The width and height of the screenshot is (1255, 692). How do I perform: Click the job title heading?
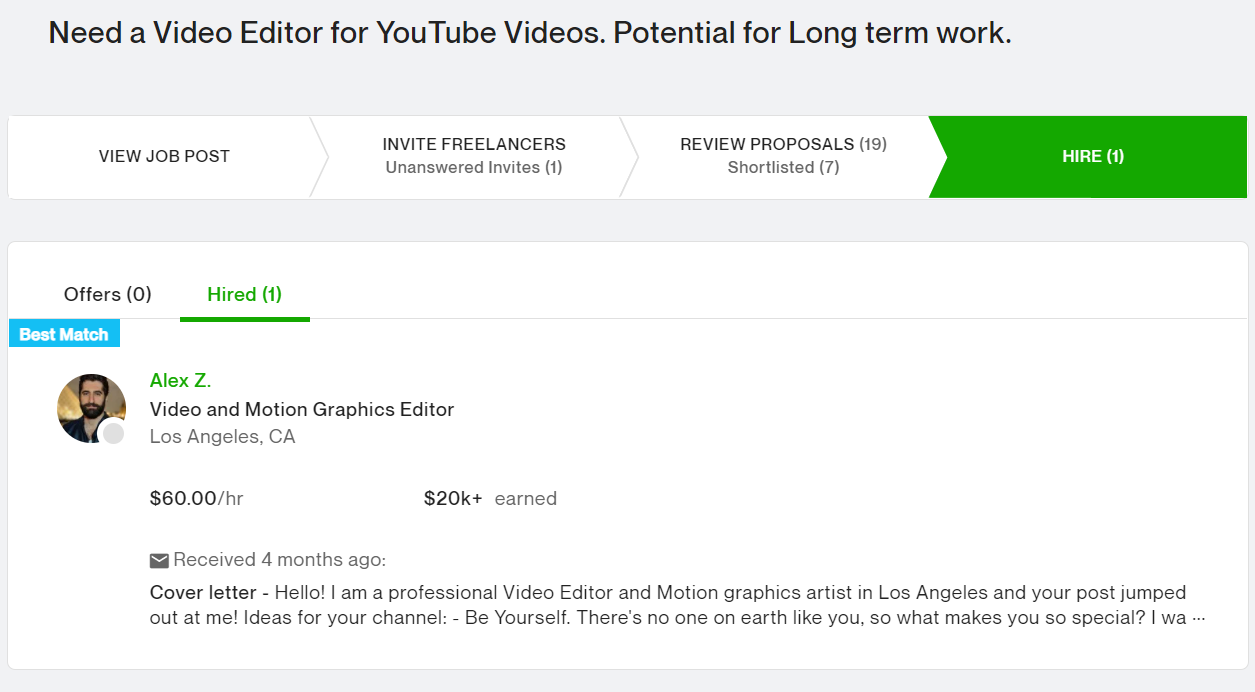click(x=528, y=32)
